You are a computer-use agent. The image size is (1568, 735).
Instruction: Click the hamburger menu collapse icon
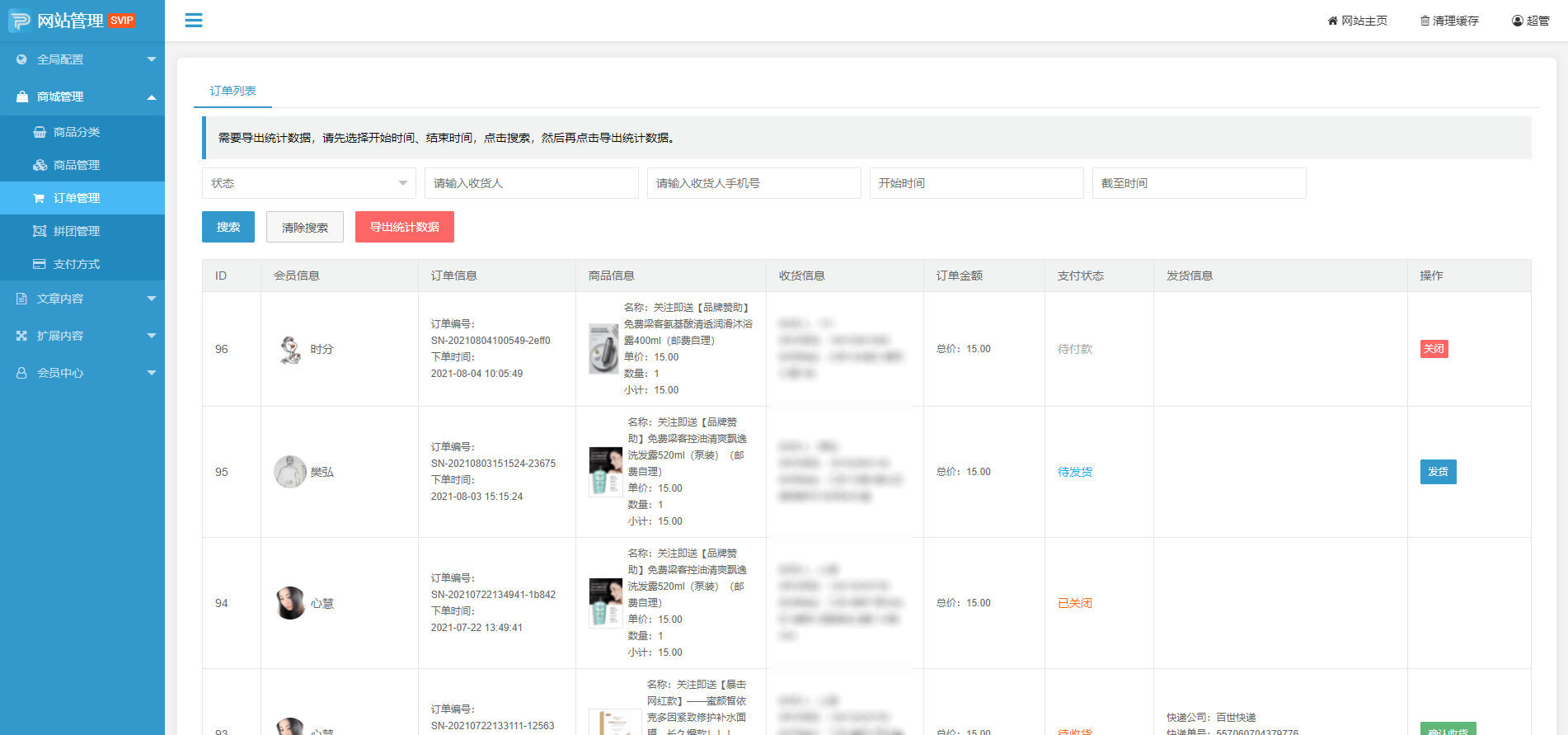(194, 21)
